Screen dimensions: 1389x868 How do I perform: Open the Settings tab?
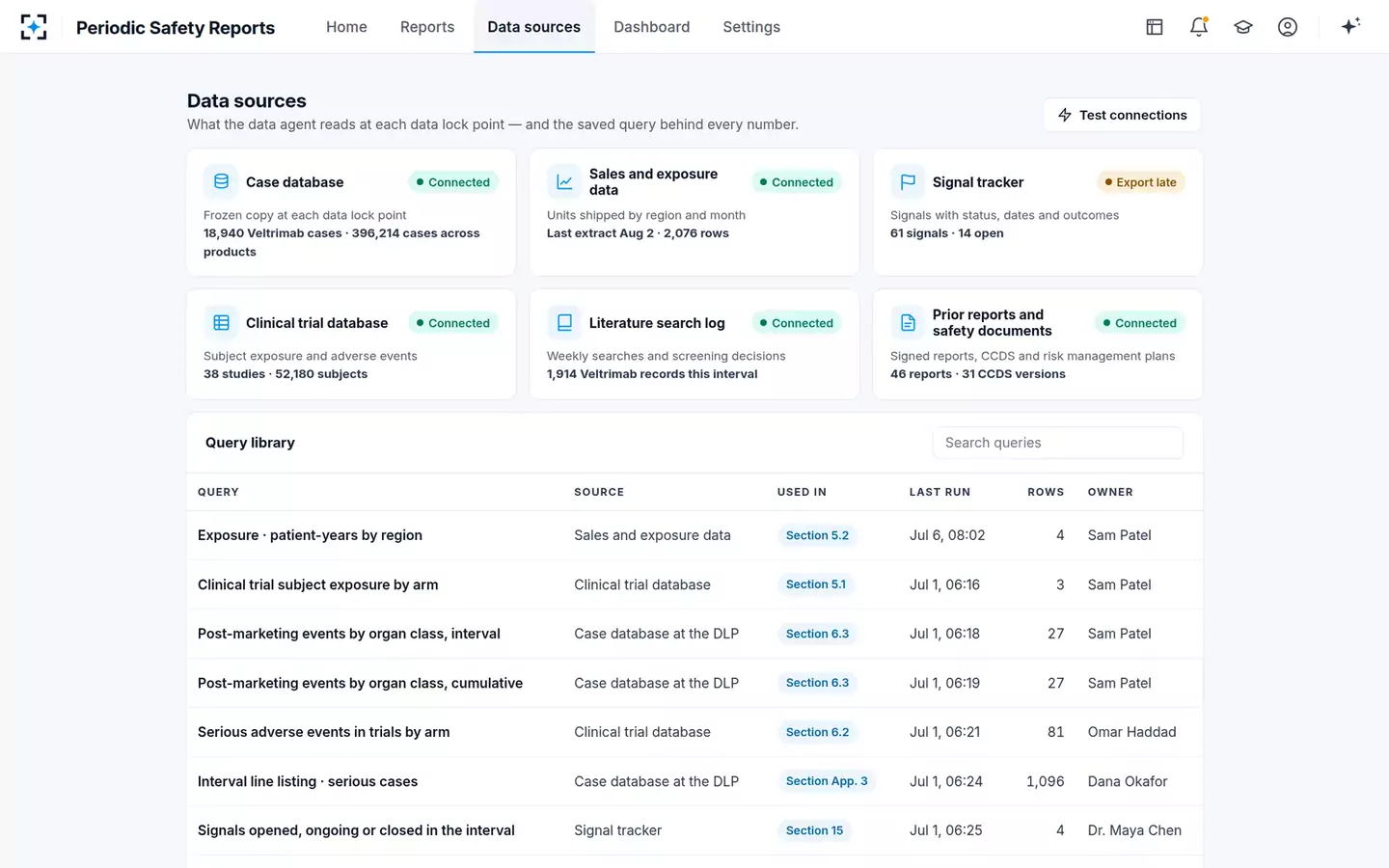pos(751,27)
